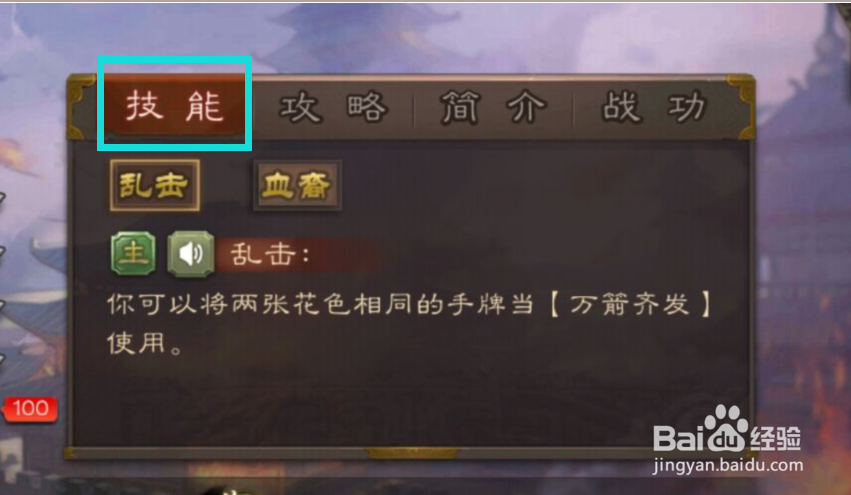The image size is (851, 495).
Task: Select the 乱击 skill button
Action: tap(155, 185)
